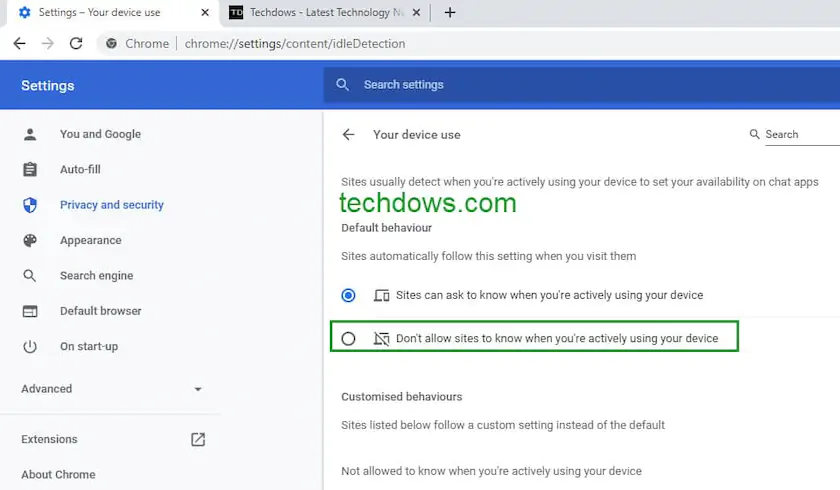Image resolution: width=840 pixels, height=490 pixels.
Task: Reload the current page
Action: coord(76,43)
